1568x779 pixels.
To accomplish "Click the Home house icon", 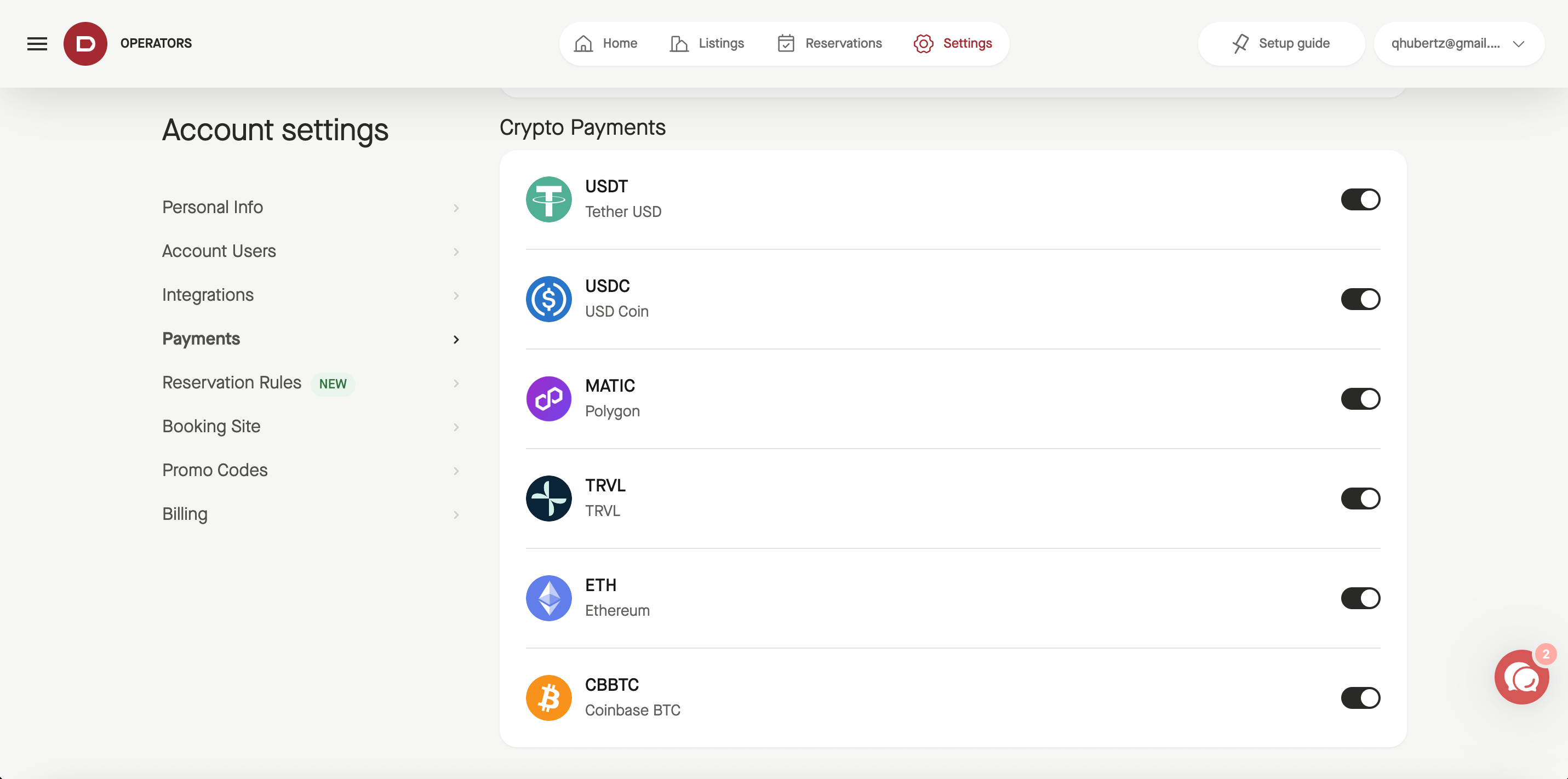I will tap(583, 44).
